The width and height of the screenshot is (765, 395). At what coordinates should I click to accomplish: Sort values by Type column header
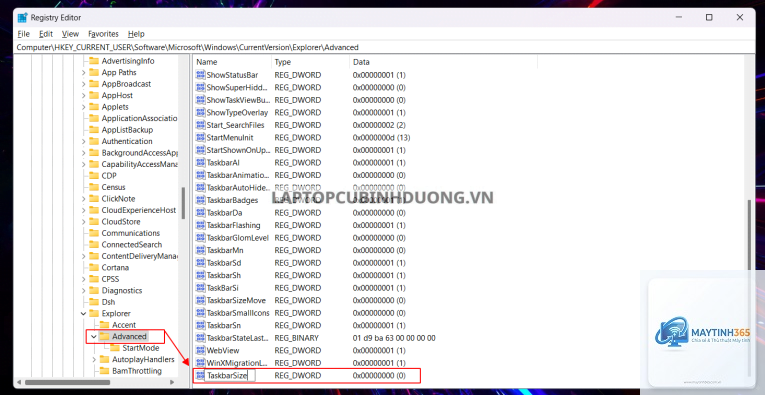[310, 62]
